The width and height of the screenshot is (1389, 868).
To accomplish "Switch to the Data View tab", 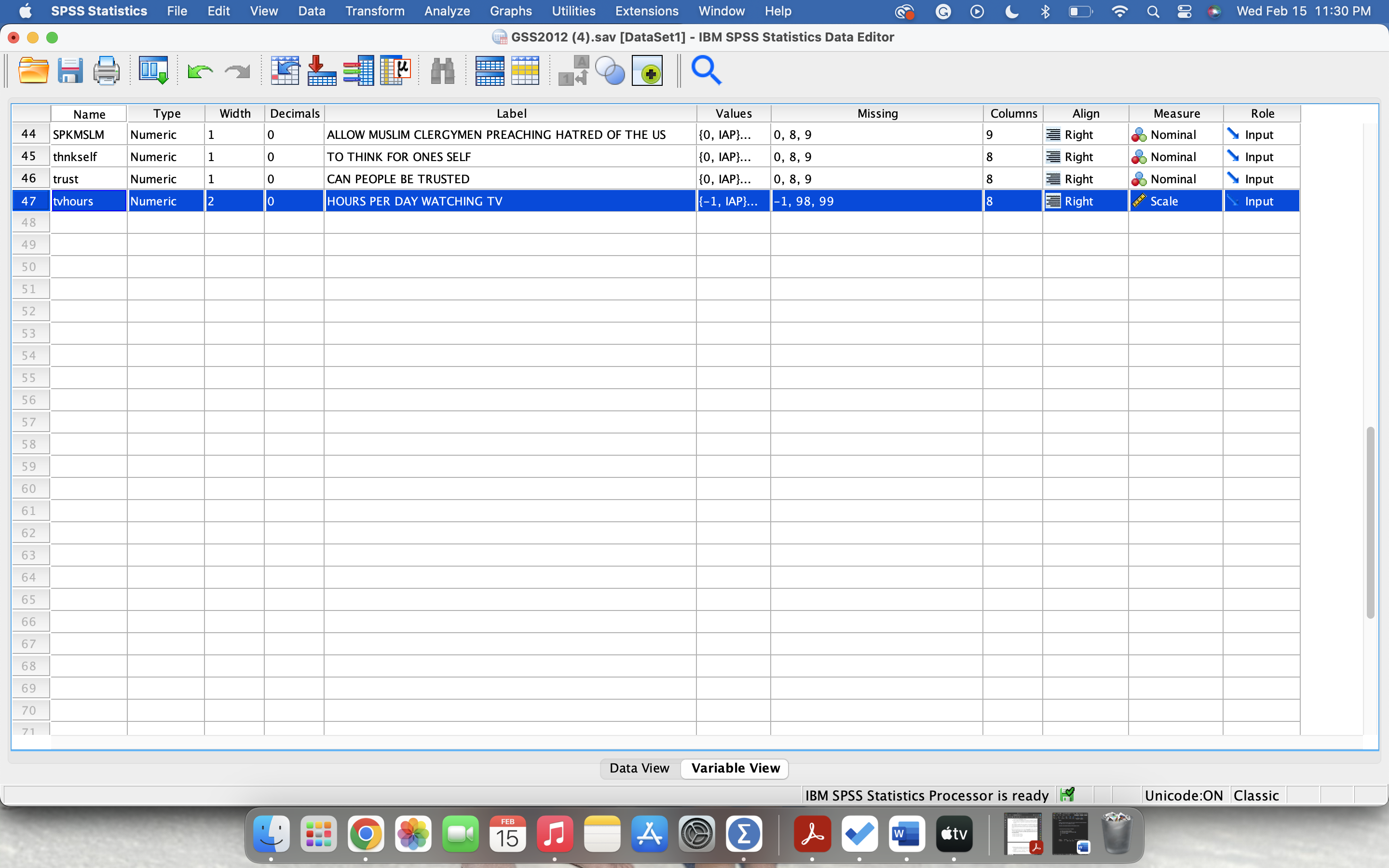I will (639, 768).
